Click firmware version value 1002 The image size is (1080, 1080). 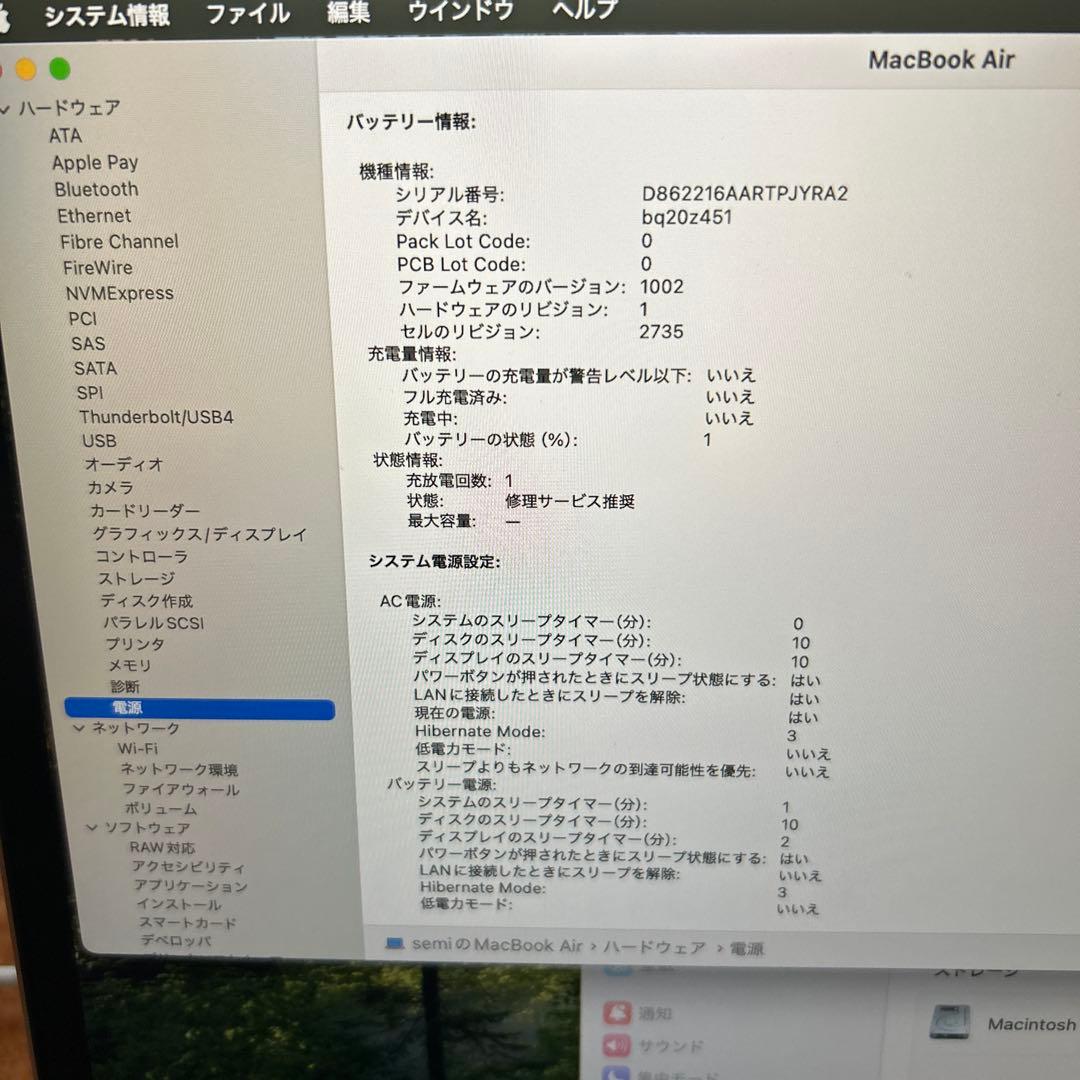click(662, 287)
